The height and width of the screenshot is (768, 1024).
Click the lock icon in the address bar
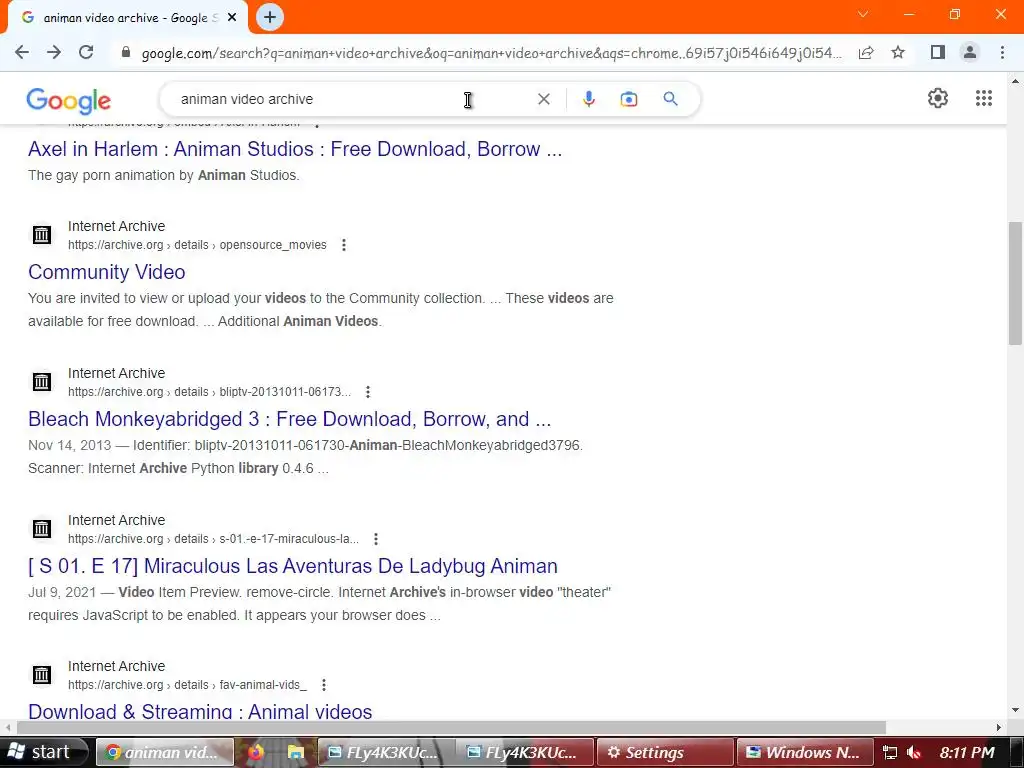[126, 52]
